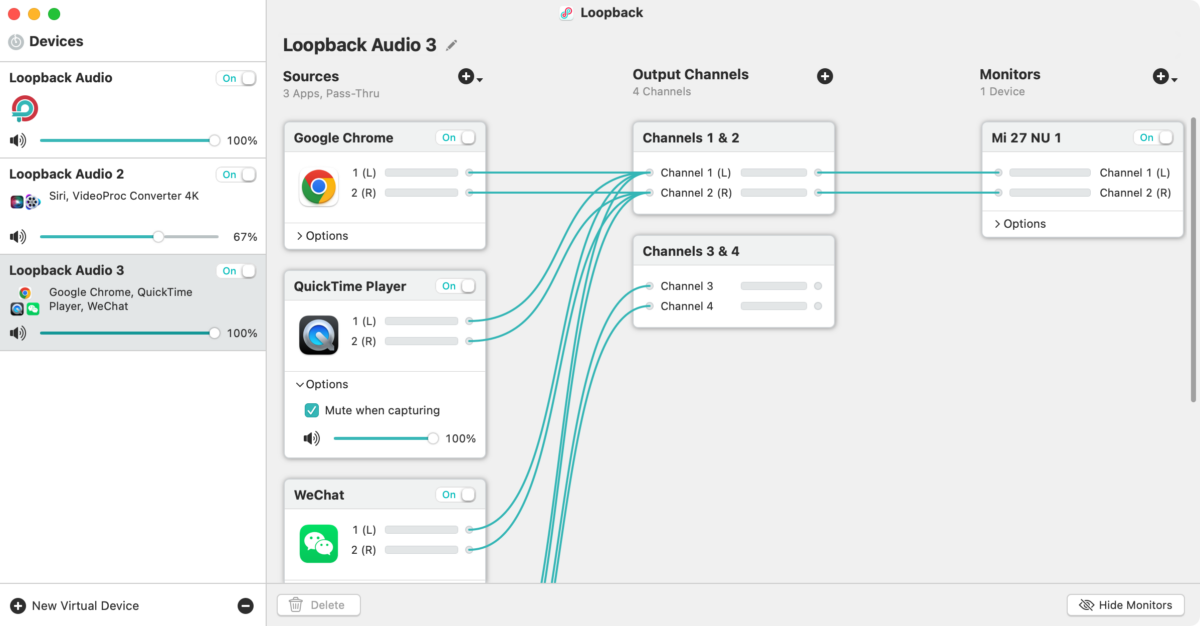This screenshot has height=626, width=1200.
Task: Click the Mi 27 NU 1 monitor title
Action: (x=1026, y=138)
